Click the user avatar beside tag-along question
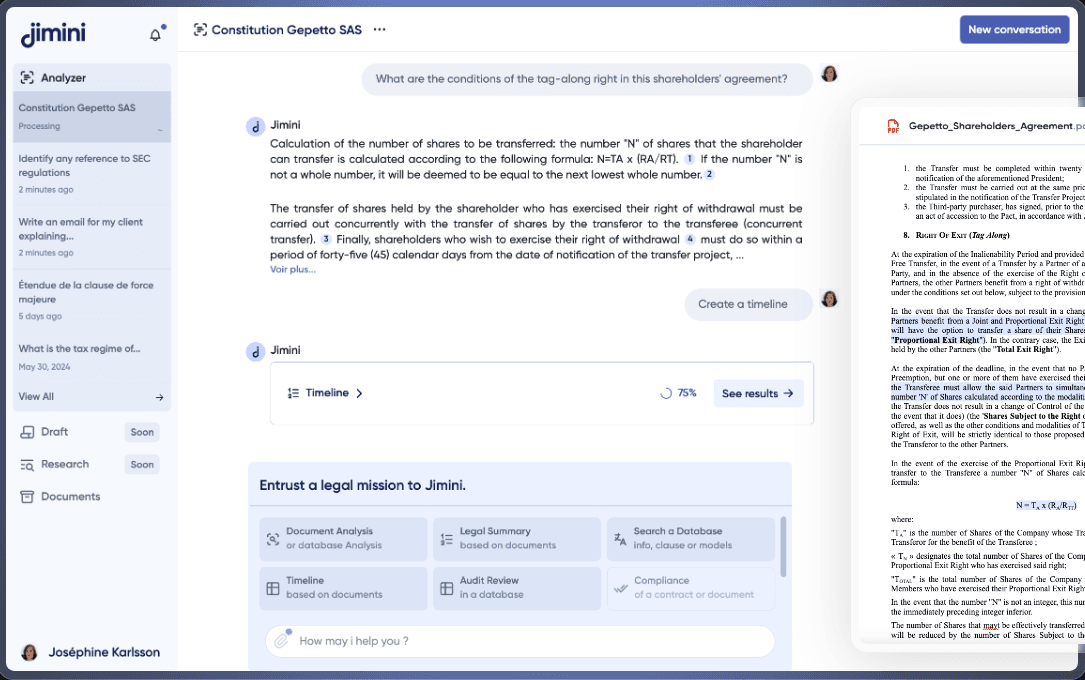 (x=829, y=73)
